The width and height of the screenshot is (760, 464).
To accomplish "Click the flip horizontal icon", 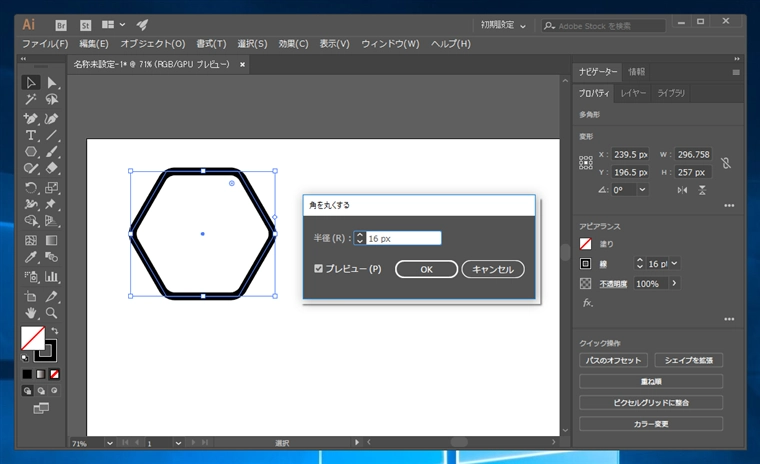I will (x=682, y=190).
